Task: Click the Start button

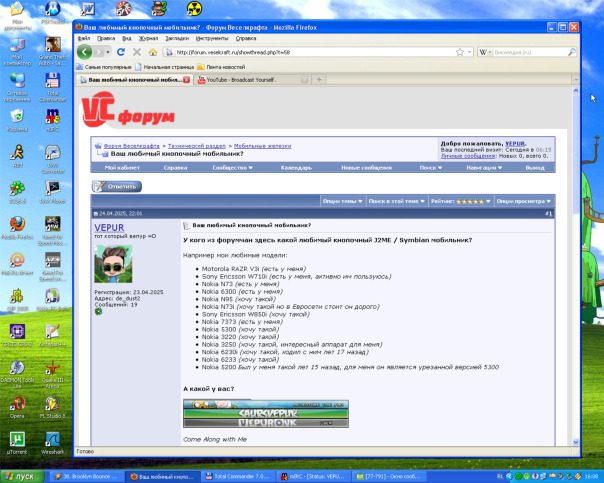Action: [22, 476]
